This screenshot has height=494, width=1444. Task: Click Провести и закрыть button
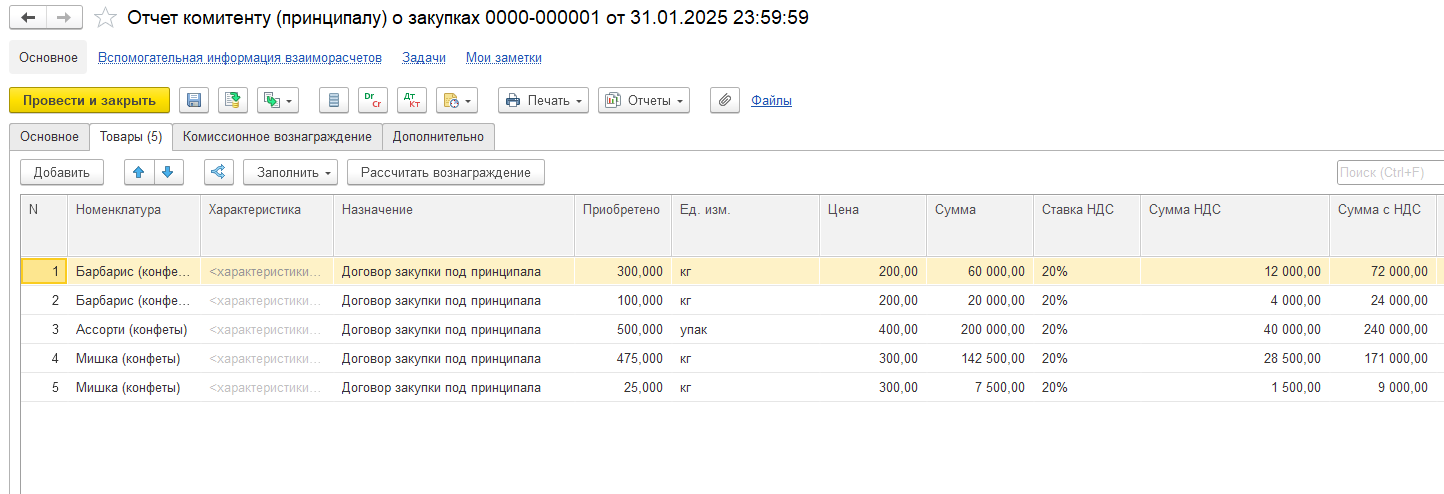coord(89,100)
